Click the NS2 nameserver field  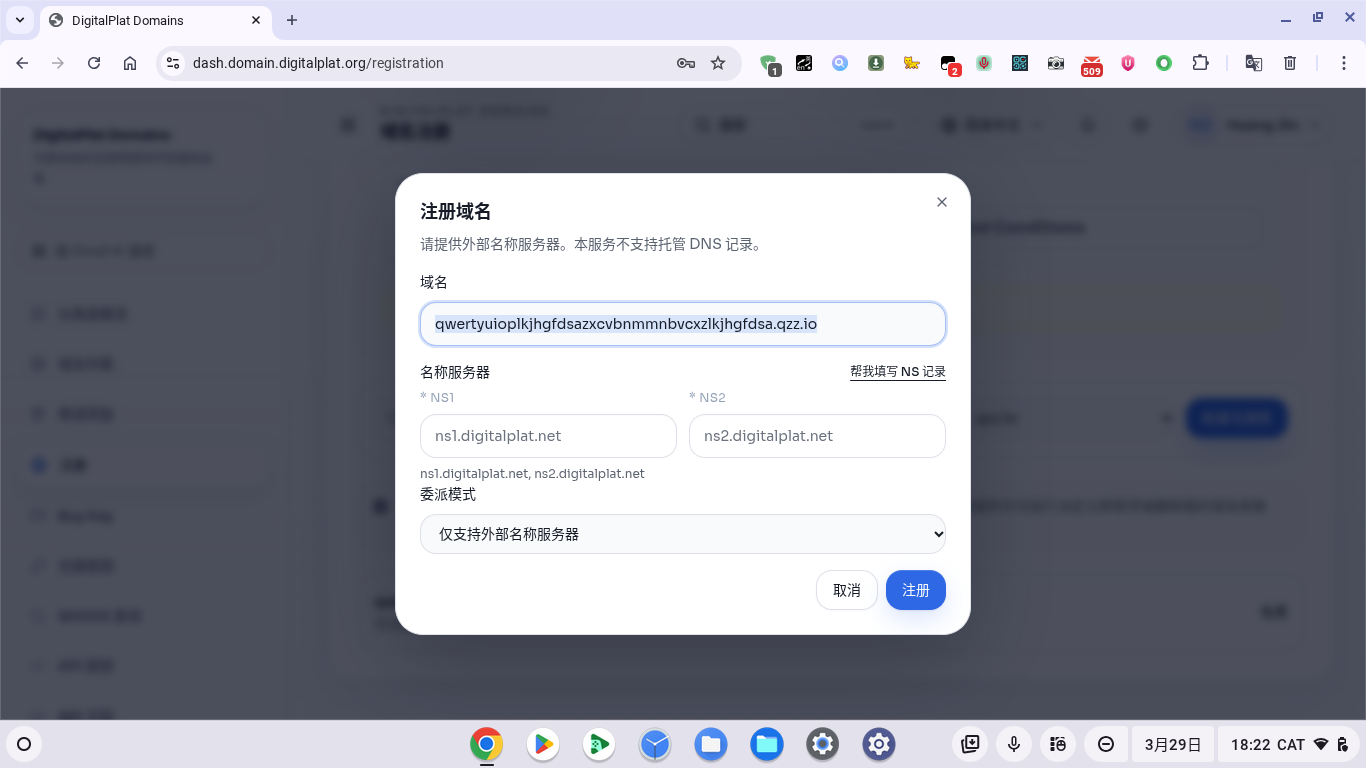[x=817, y=436]
